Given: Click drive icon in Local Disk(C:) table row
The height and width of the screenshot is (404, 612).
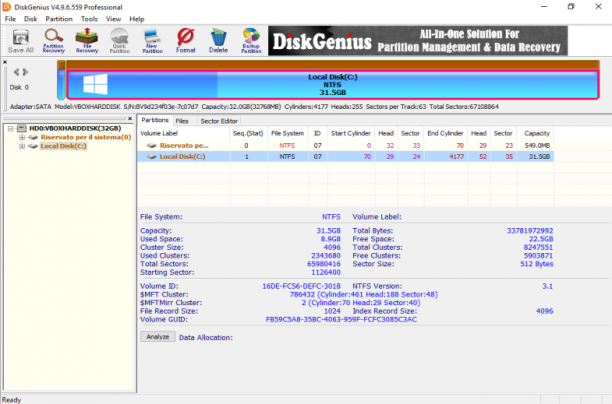Looking at the screenshot, I should (152, 157).
